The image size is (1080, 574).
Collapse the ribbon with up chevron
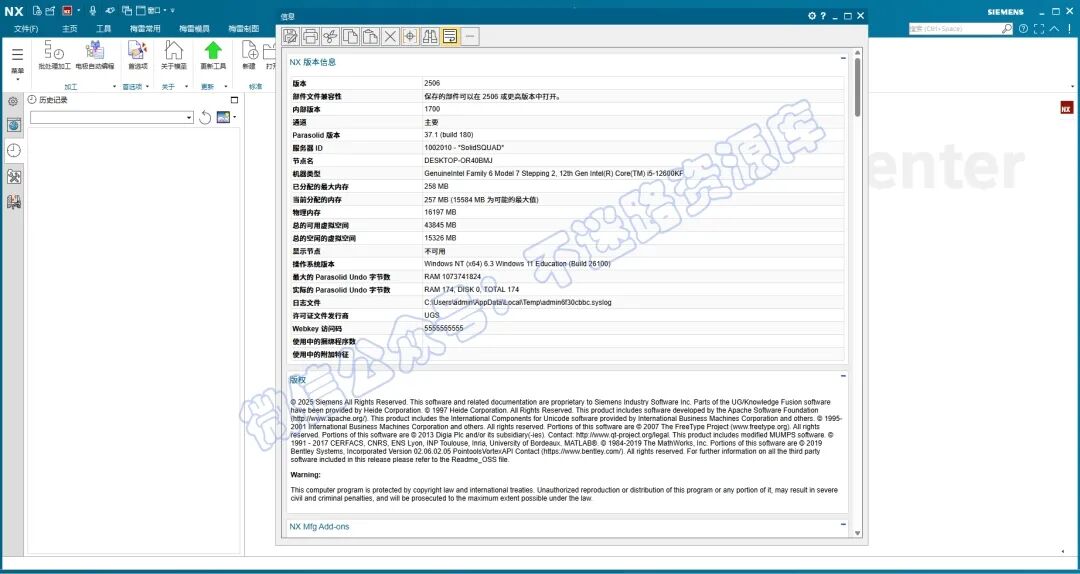point(1054,29)
